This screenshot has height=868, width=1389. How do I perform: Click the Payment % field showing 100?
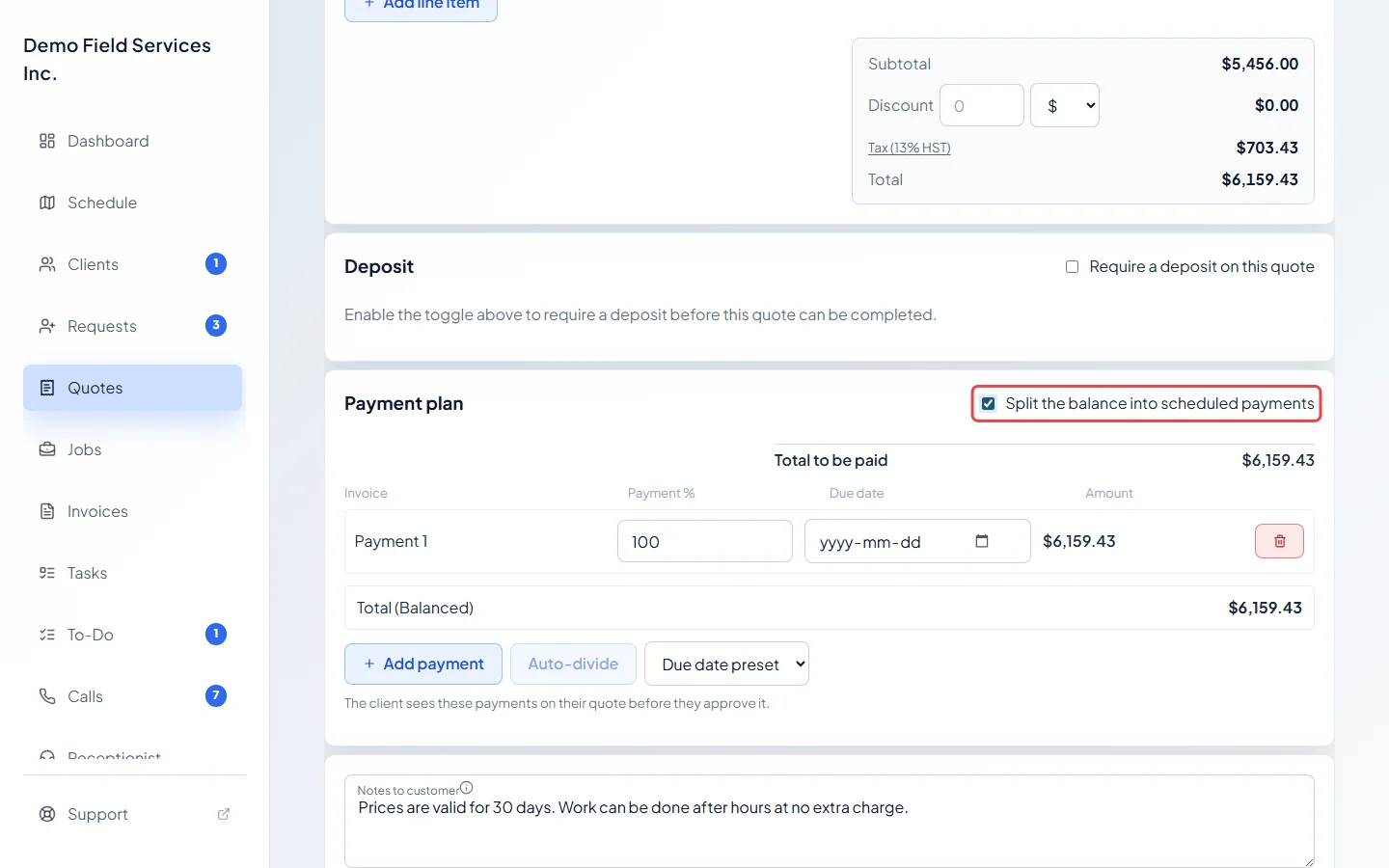(705, 541)
